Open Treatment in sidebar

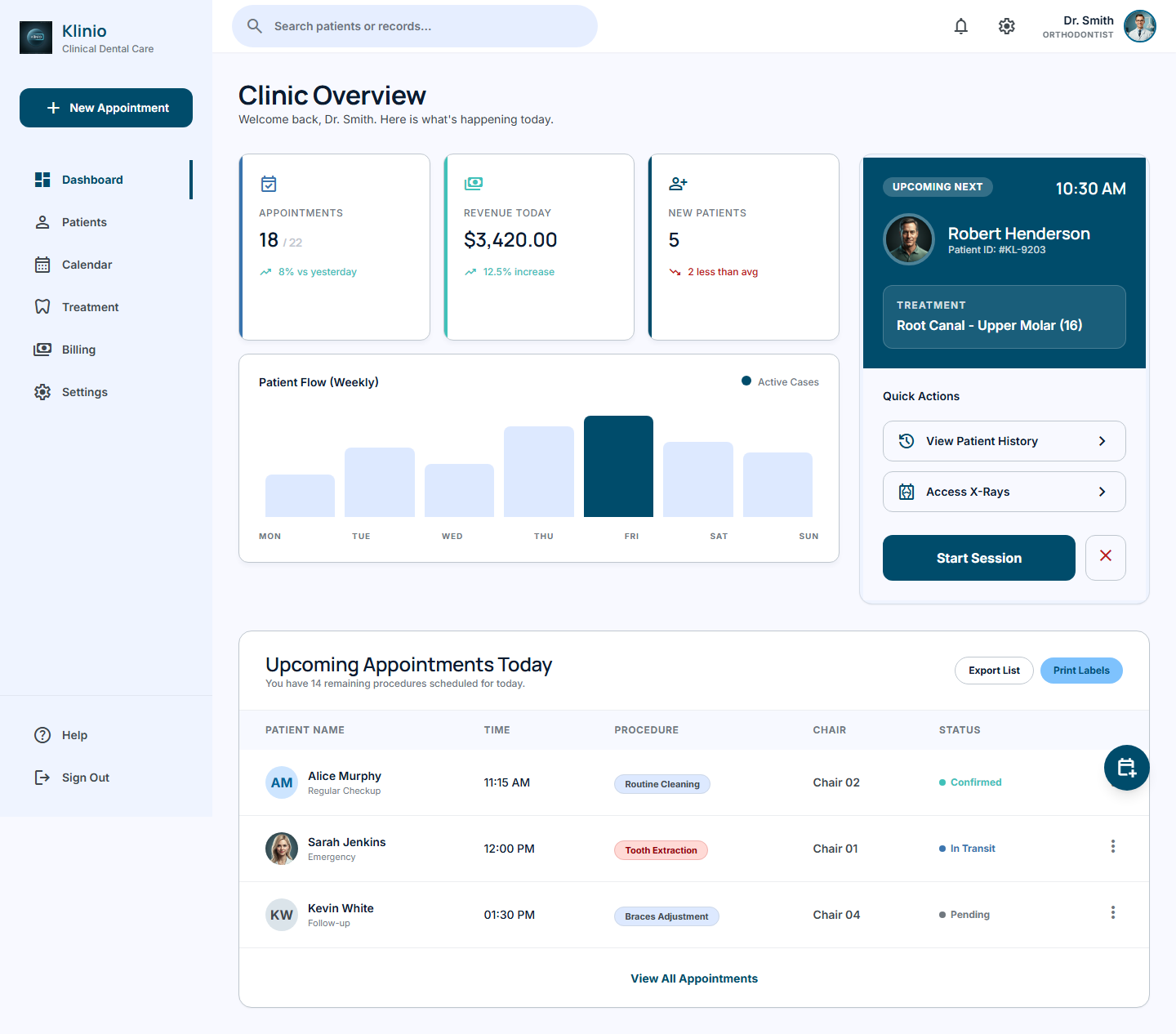(106, 307)
